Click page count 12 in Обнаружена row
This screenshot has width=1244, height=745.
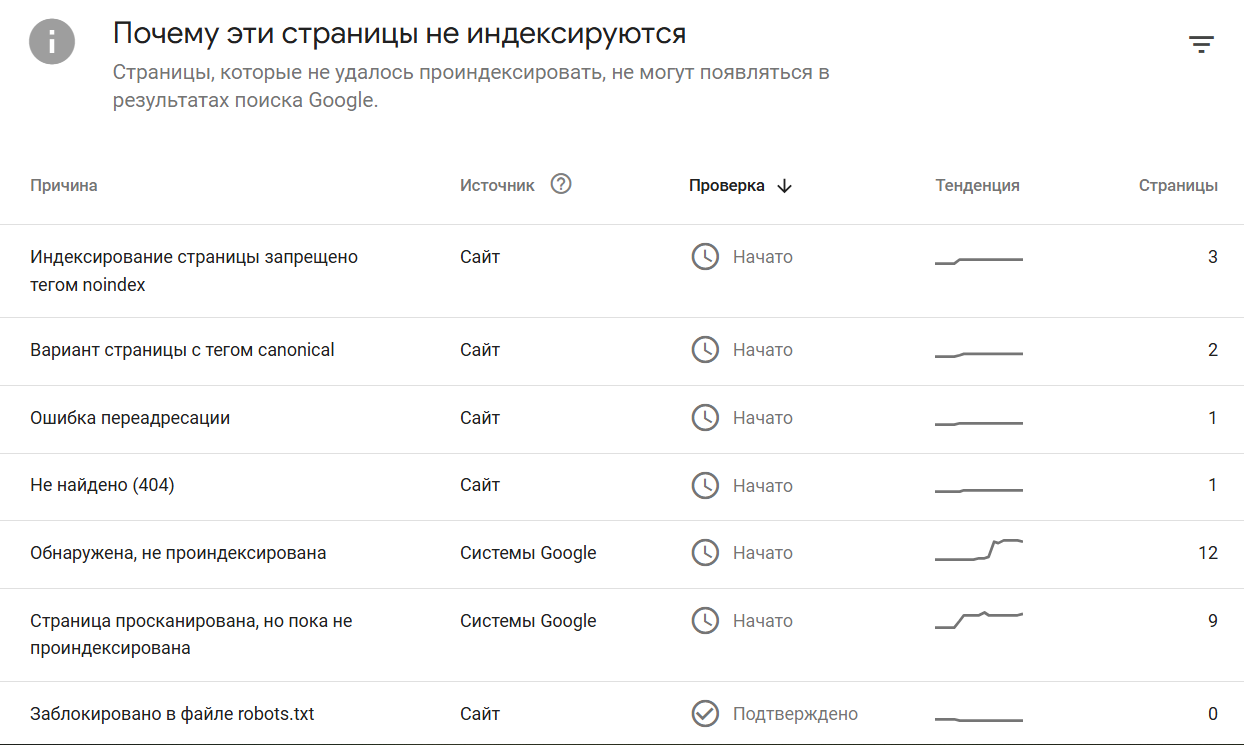click(1208, 553)
